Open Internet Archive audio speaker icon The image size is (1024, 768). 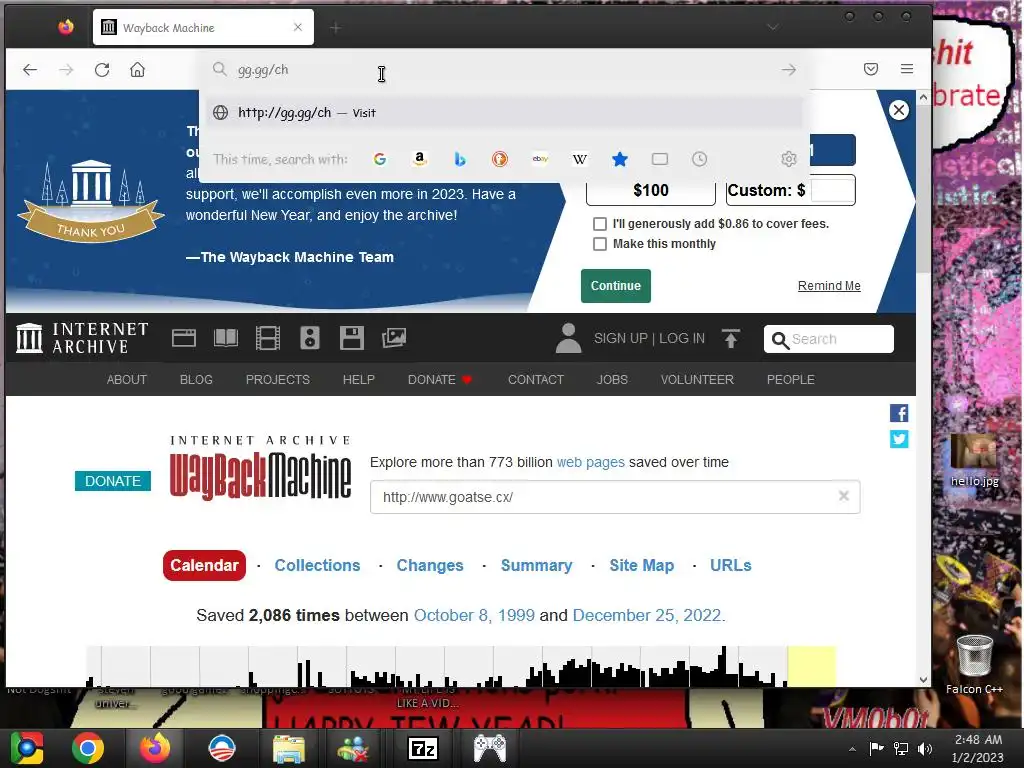(310, 338)
